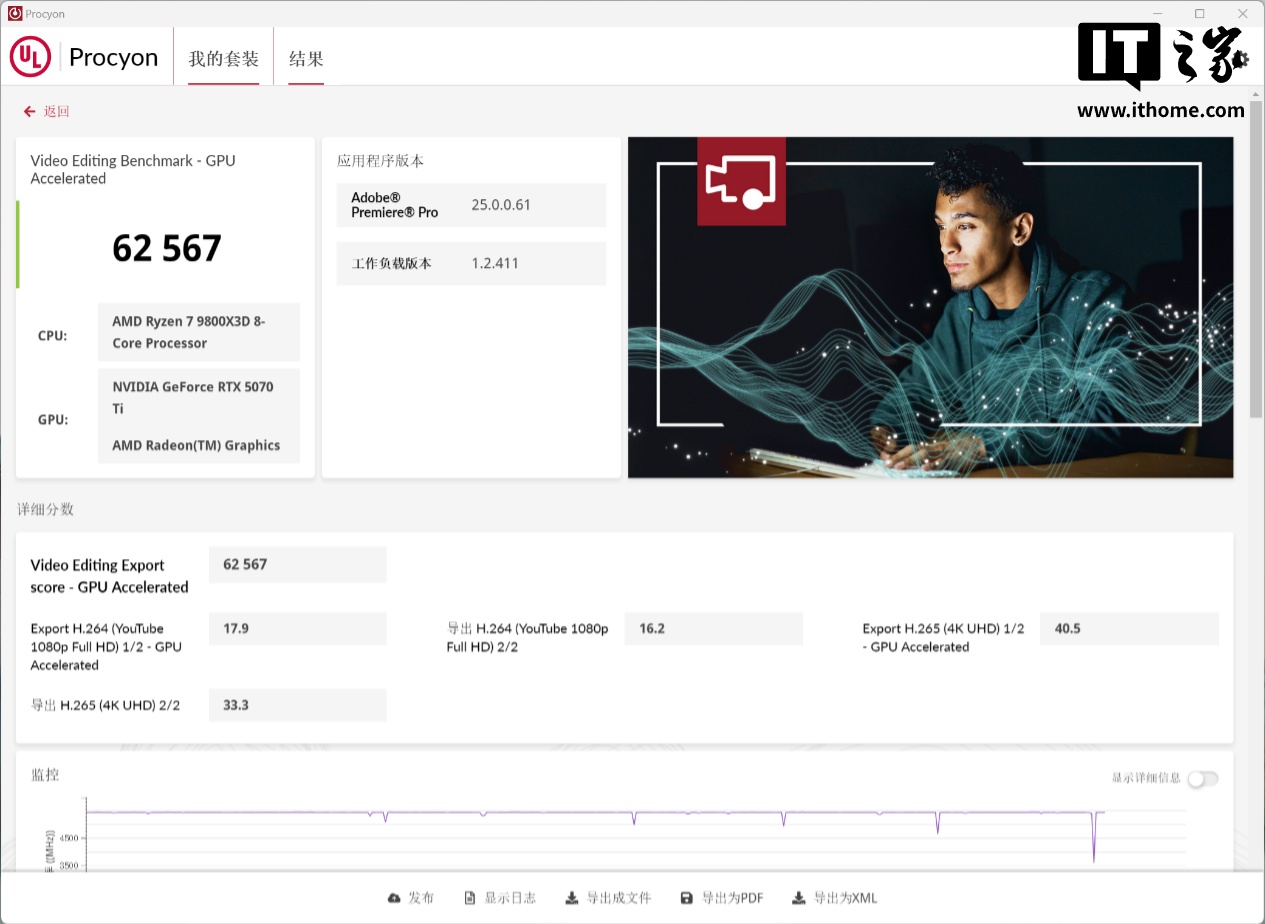Click the back arrow next to 返回

29,112
